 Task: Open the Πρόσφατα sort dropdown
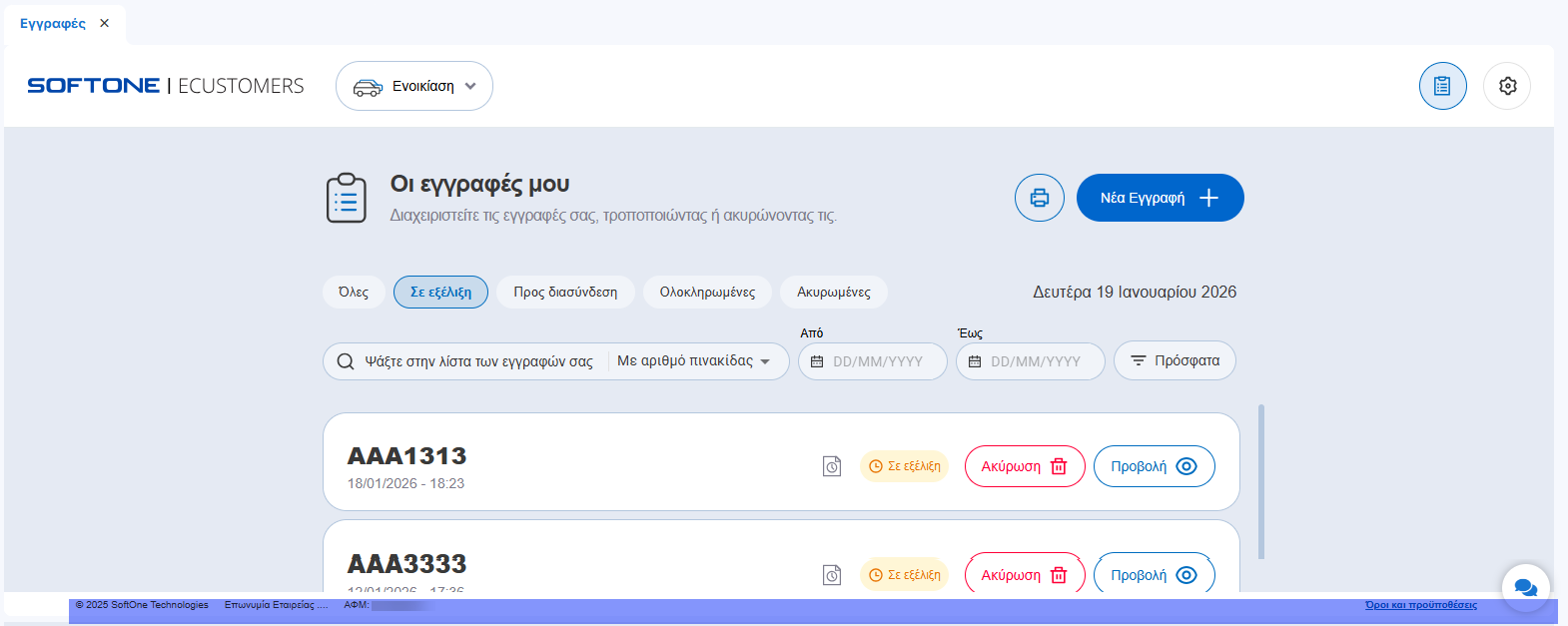(x=1175, y=361)
